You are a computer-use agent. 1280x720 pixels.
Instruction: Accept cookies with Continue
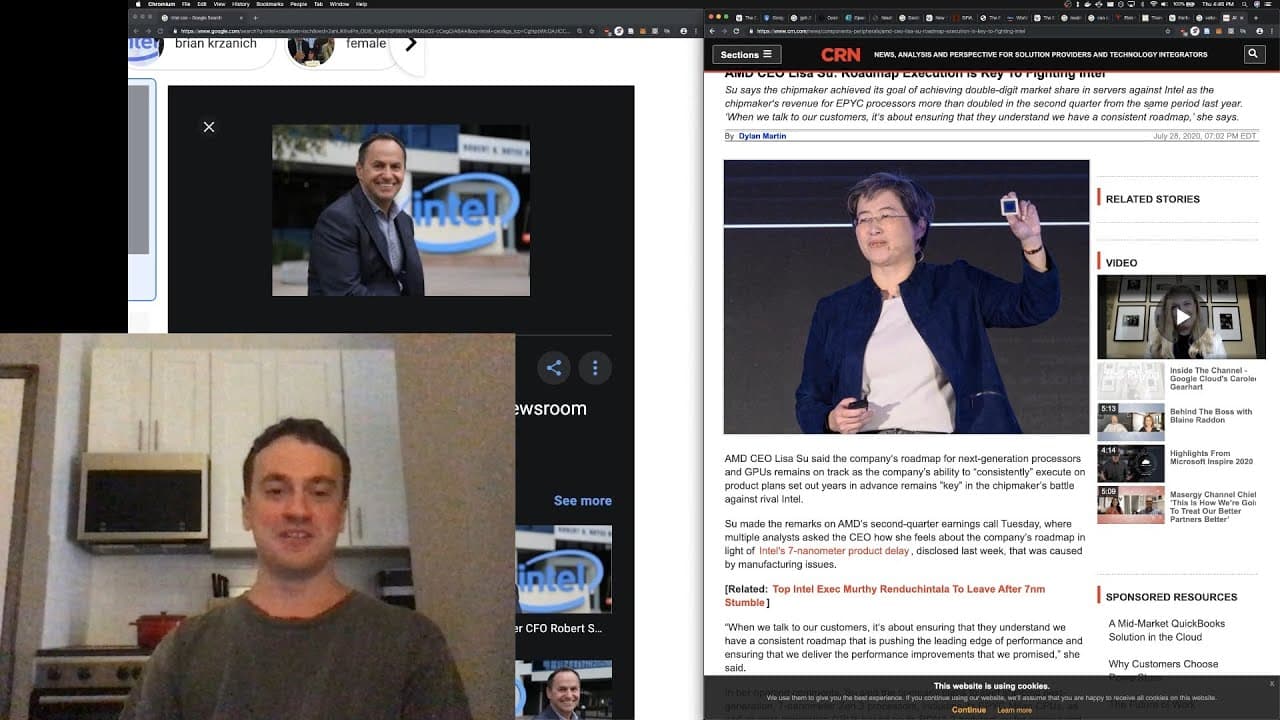click(x=969, y=710)
